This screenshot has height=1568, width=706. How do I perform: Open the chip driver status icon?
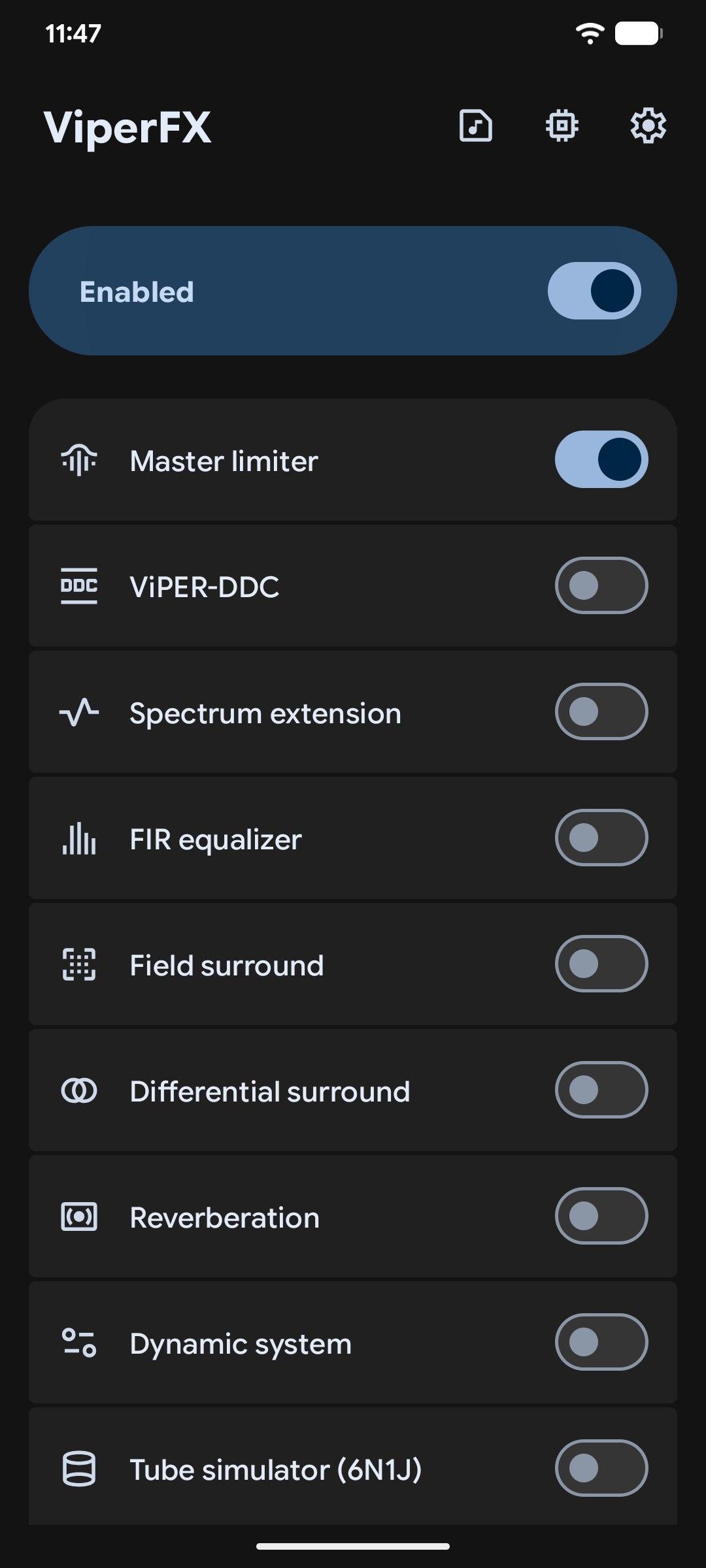562,125
